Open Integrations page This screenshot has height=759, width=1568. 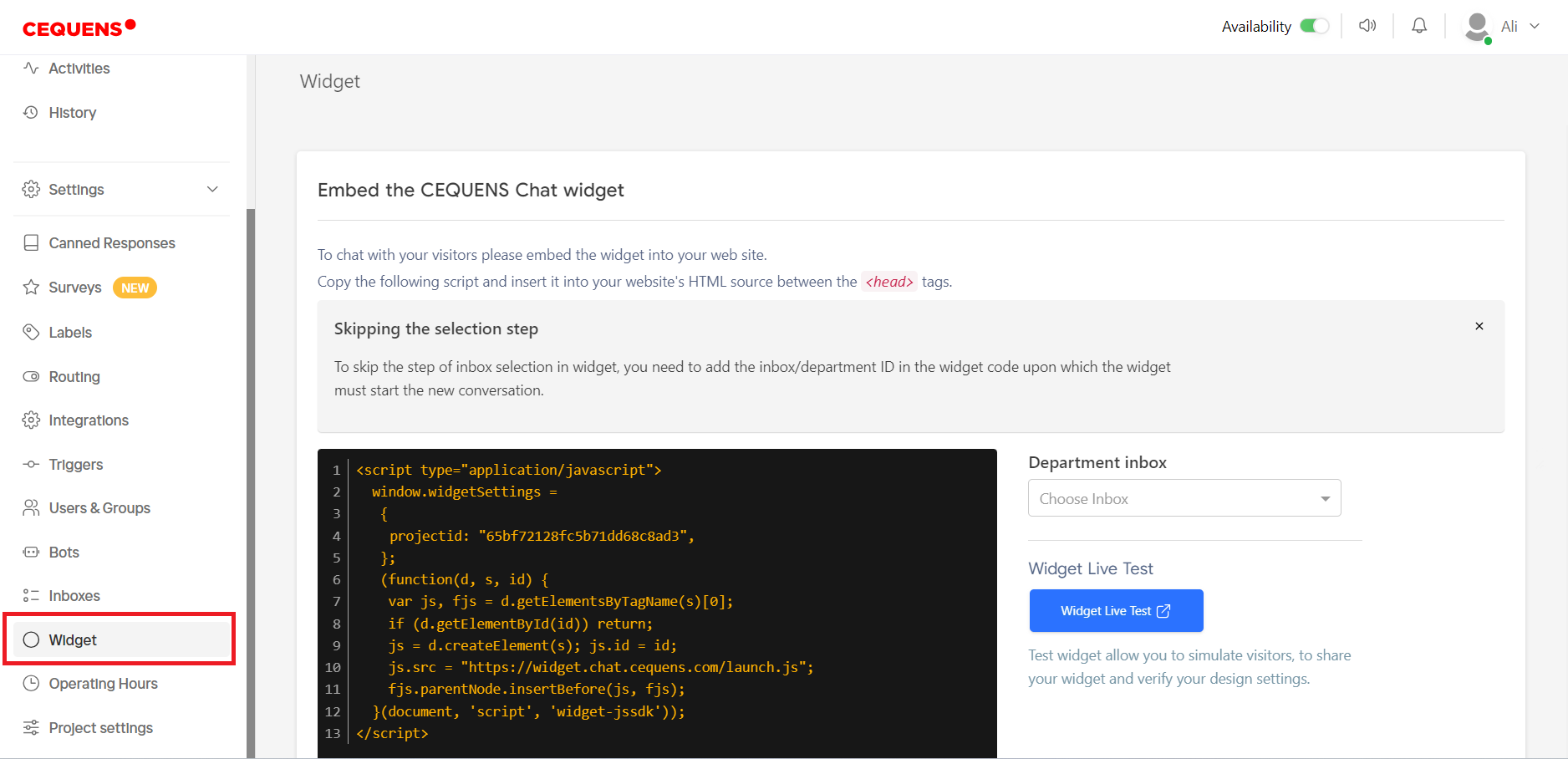(x=89, y=420)
